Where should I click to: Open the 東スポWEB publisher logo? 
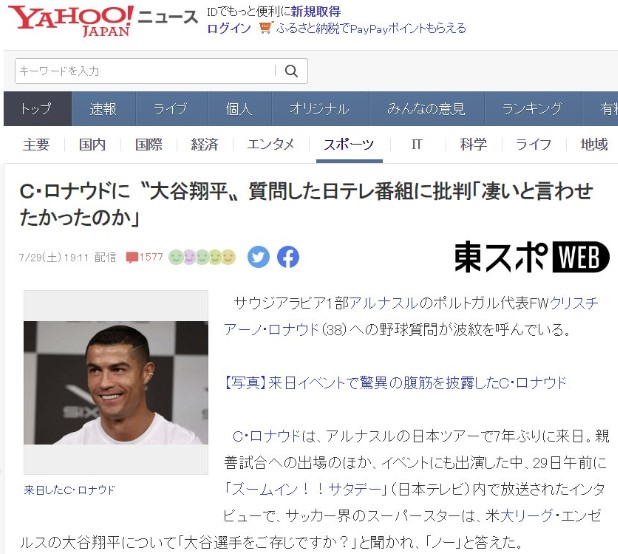(x=532, y=257)
